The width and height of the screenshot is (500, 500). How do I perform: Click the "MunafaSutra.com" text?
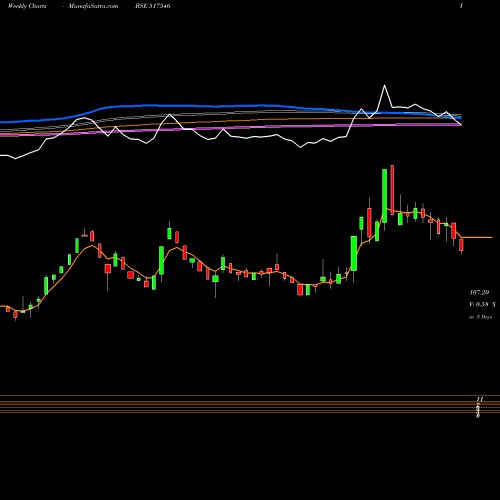click(93, 6)
